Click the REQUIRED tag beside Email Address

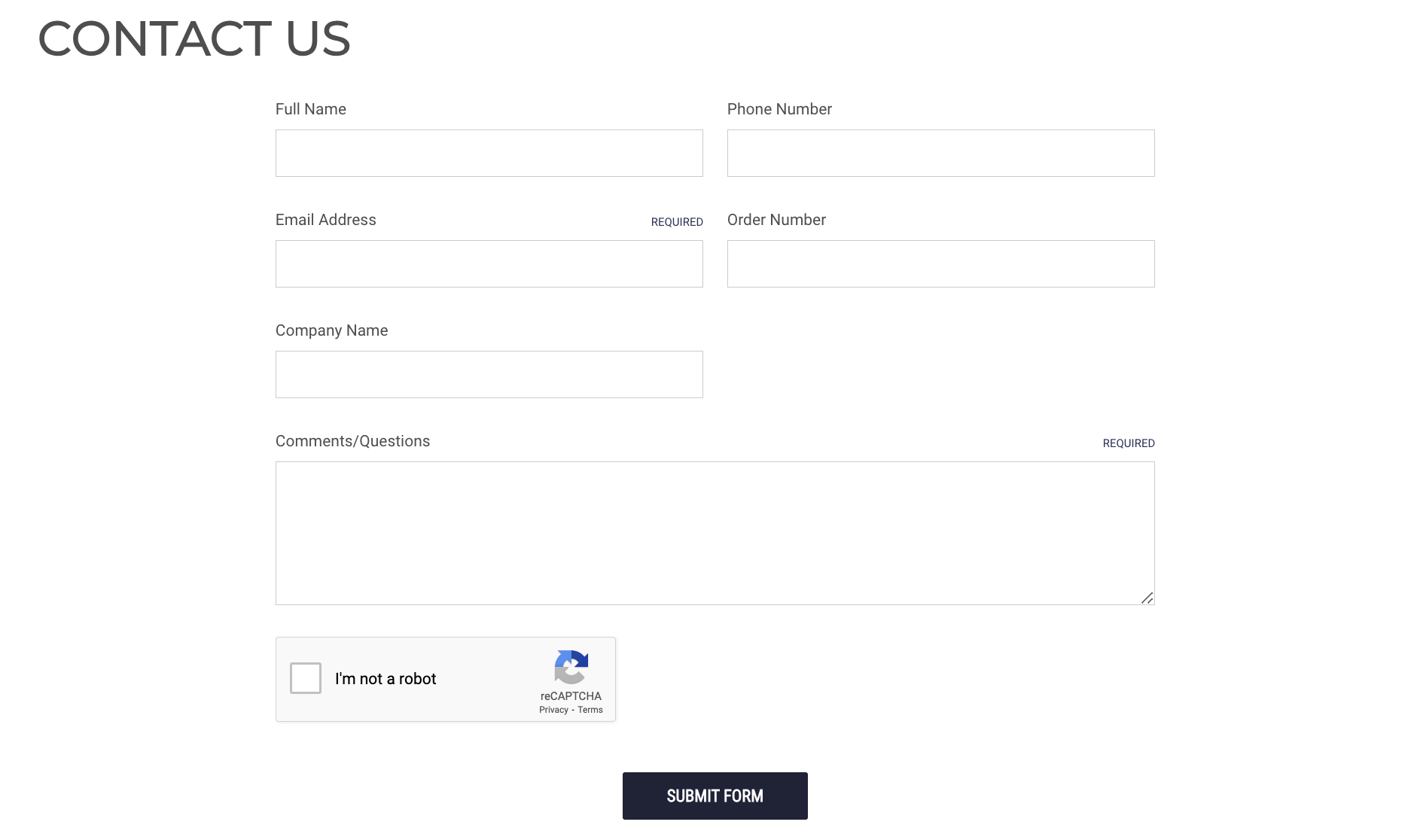click(x=677, y=222)
